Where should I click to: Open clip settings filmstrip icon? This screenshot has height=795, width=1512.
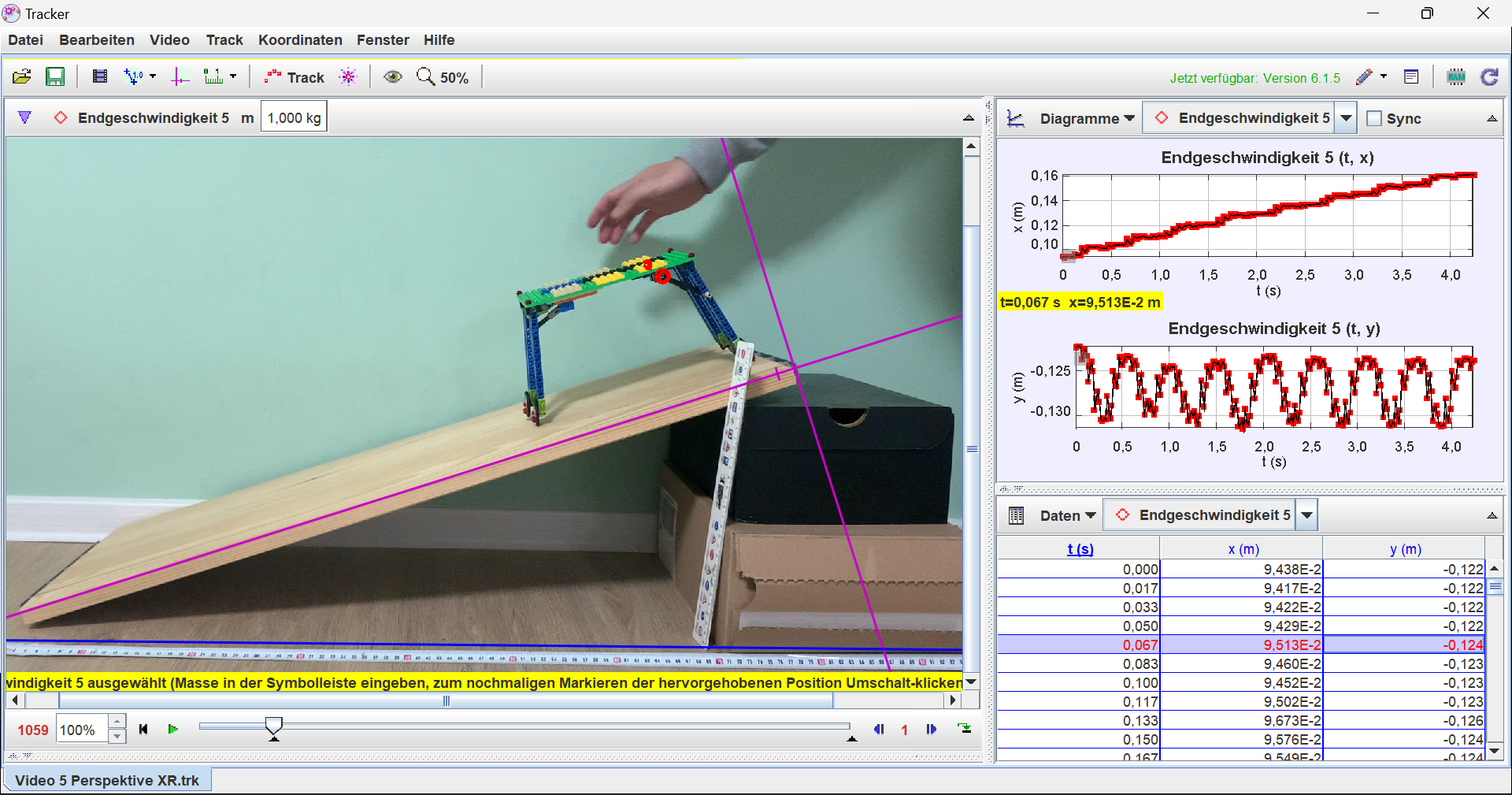(x=100, y=76)
